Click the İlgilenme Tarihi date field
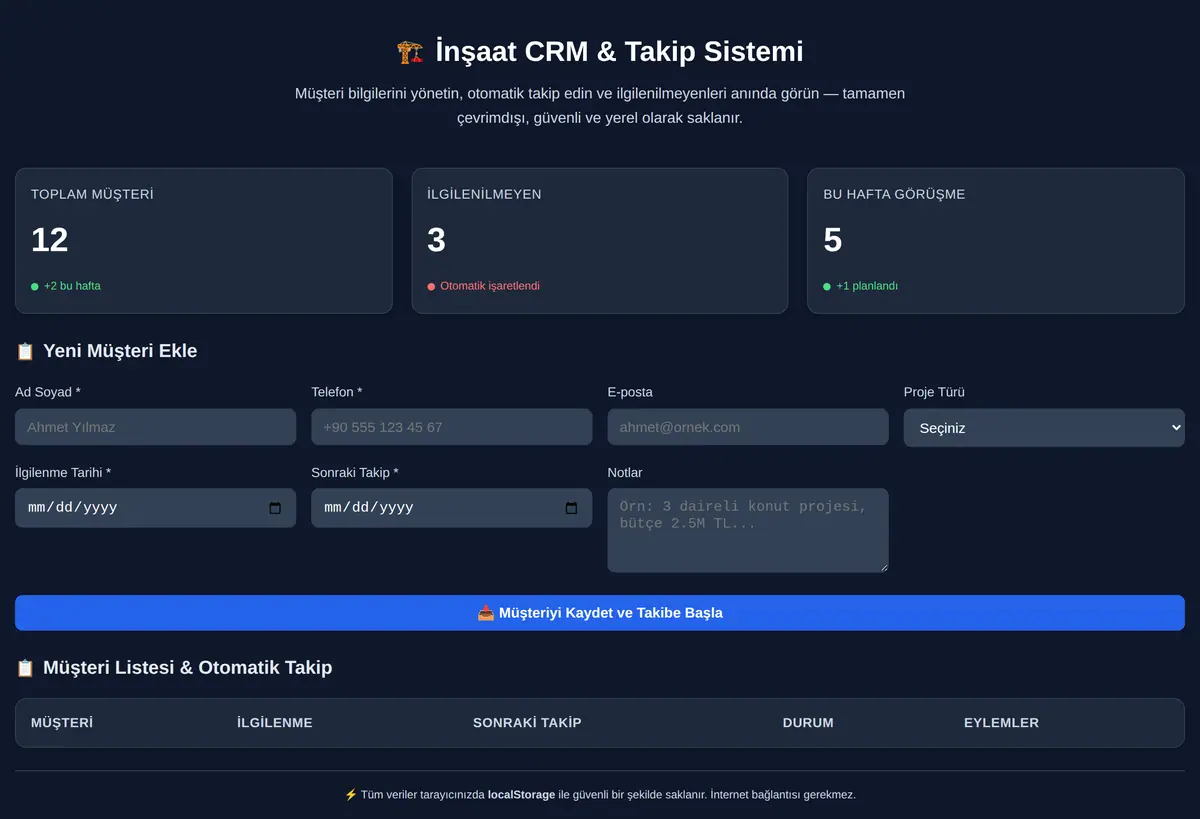The width and height of the screenshot is (1200, 819). [155, 508]
